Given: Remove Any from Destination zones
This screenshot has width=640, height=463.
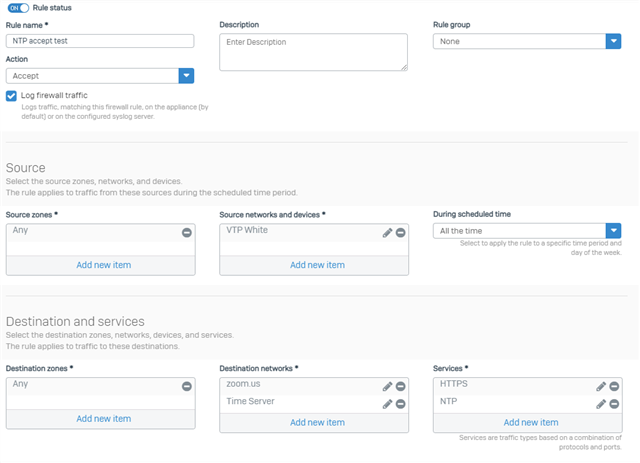Looking at the screenshot, I should point(187,386).
